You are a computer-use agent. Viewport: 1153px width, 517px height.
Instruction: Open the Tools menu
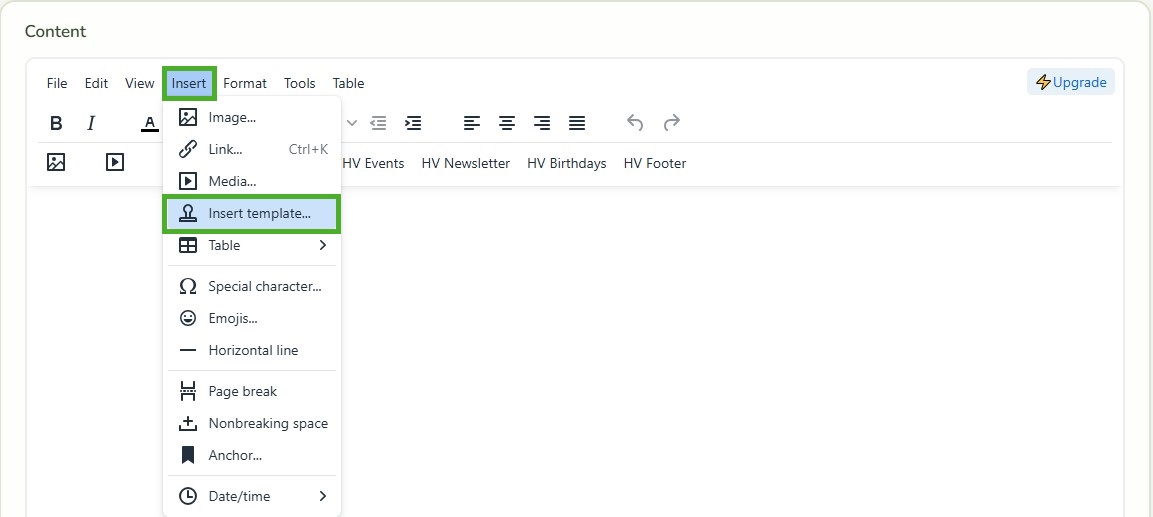click(300, 83)
